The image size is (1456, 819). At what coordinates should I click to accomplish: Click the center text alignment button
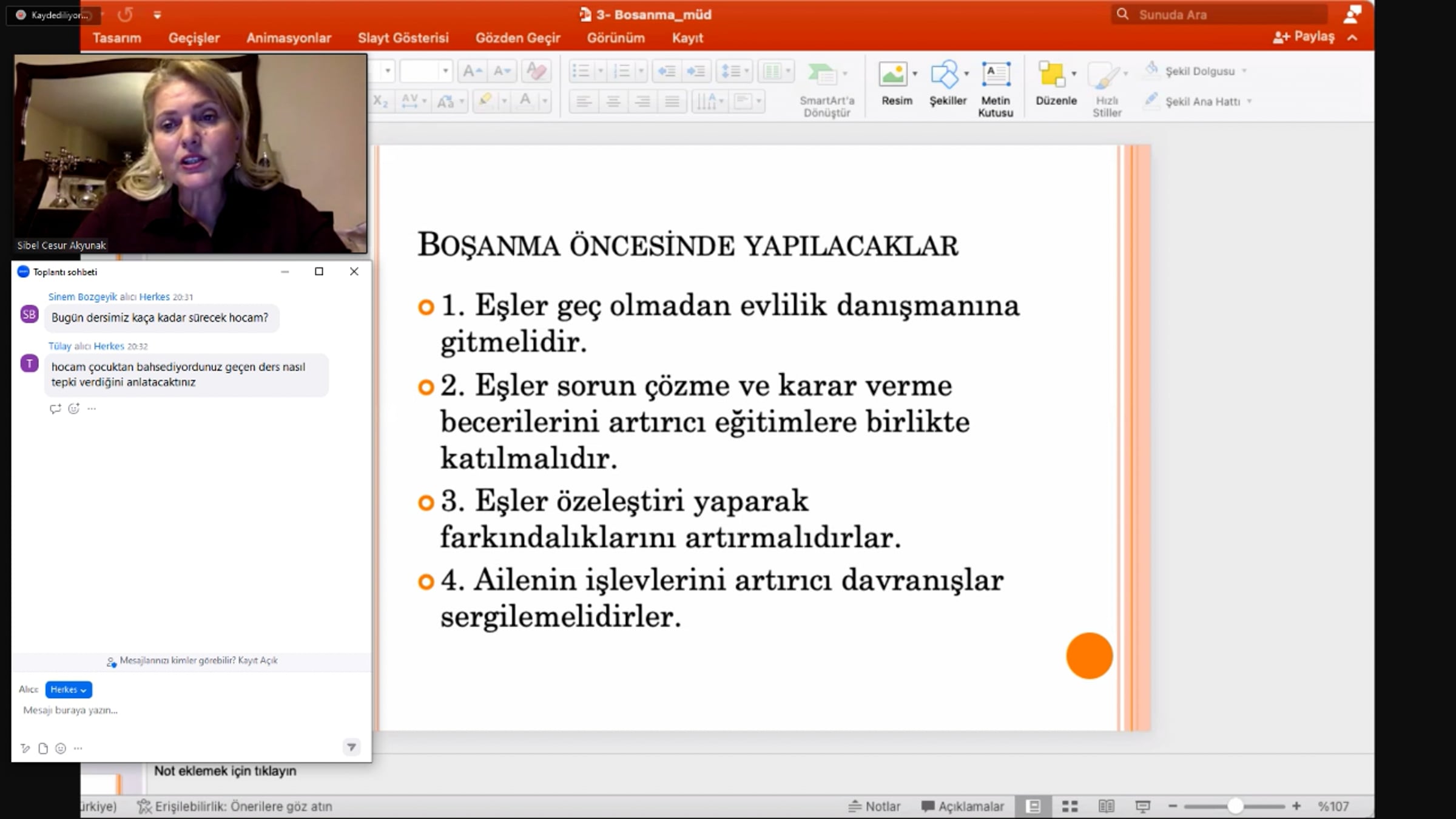(x=613, y=101)
